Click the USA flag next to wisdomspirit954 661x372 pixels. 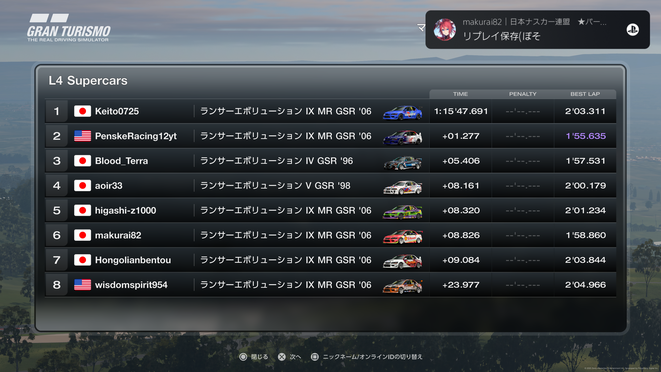(82, 285)
